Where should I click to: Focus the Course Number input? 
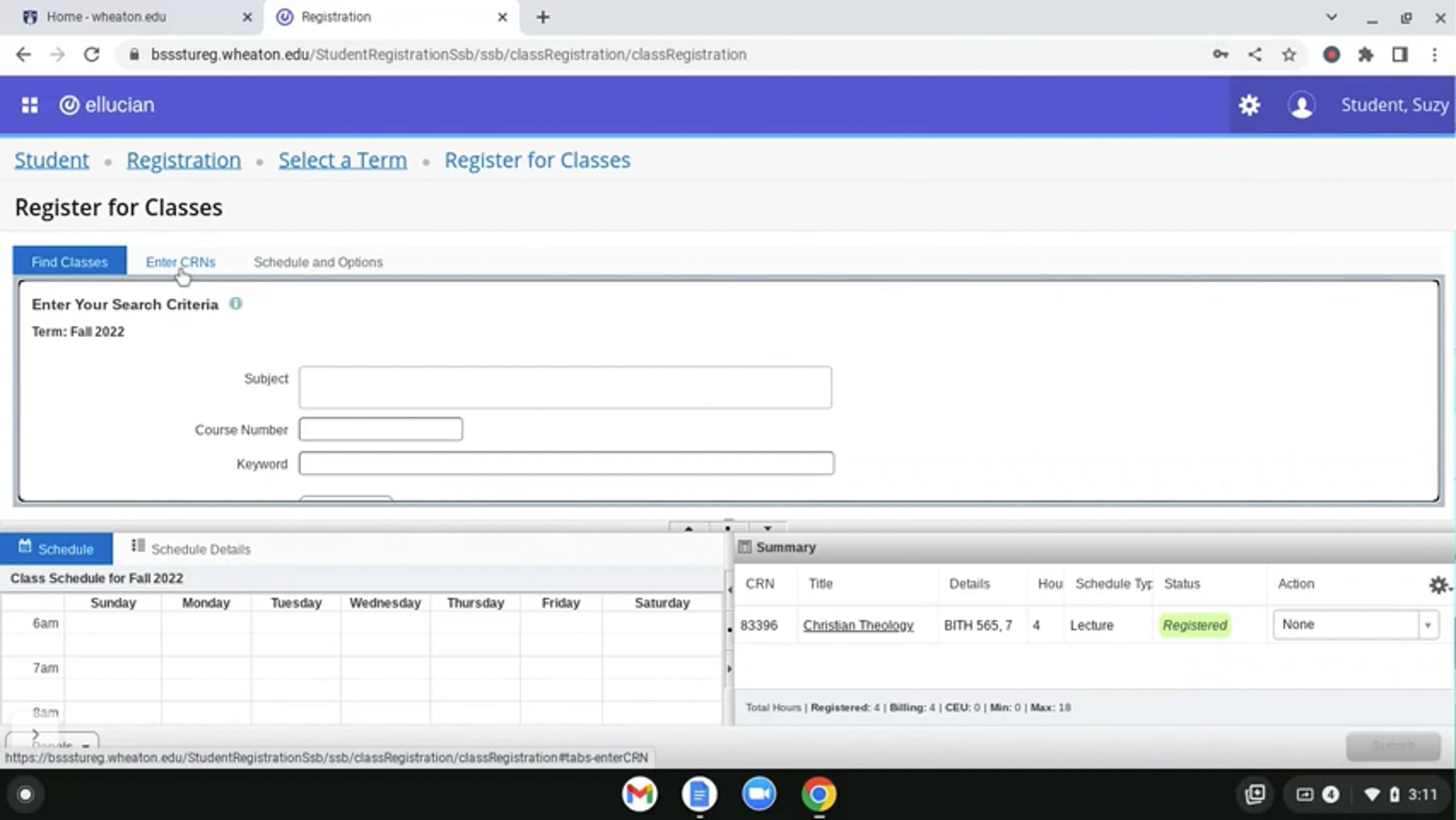click(381, 429)
